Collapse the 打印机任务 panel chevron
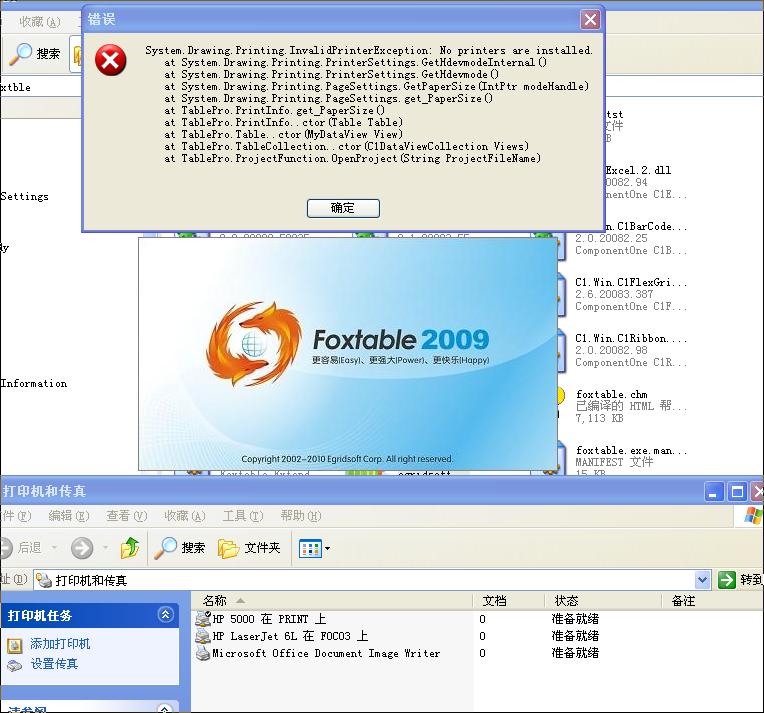764x713 pixels. point(166,615)
